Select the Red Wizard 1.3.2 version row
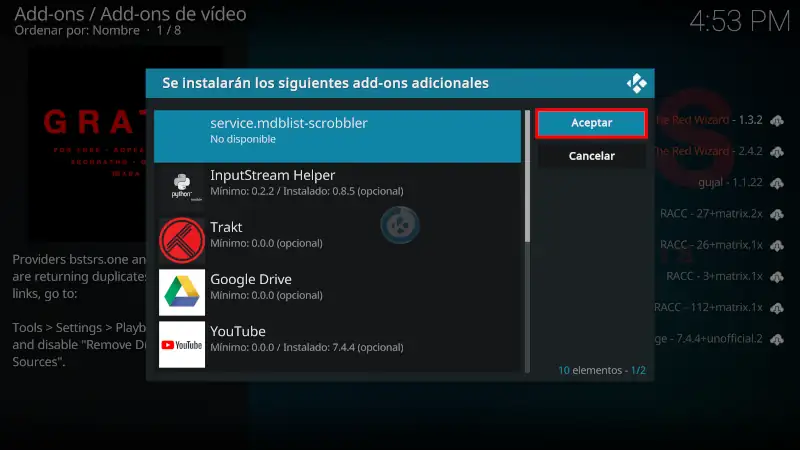800x450 pixels. click(722, 120)
